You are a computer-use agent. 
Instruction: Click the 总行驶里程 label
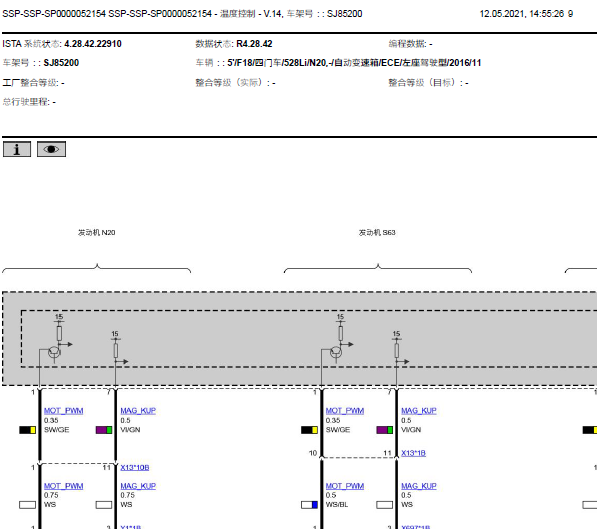pyautogui.click(x=26, y=102)
